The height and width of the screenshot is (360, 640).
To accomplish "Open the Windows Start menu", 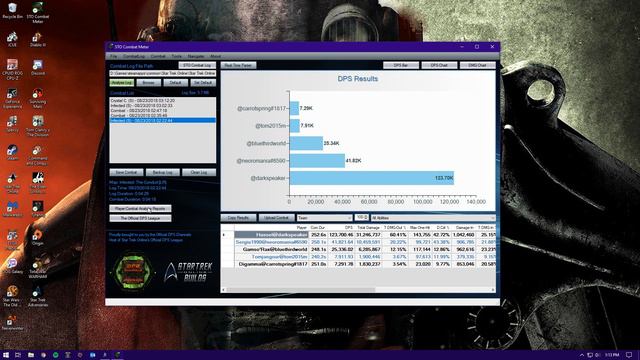I will click(6, 355).
